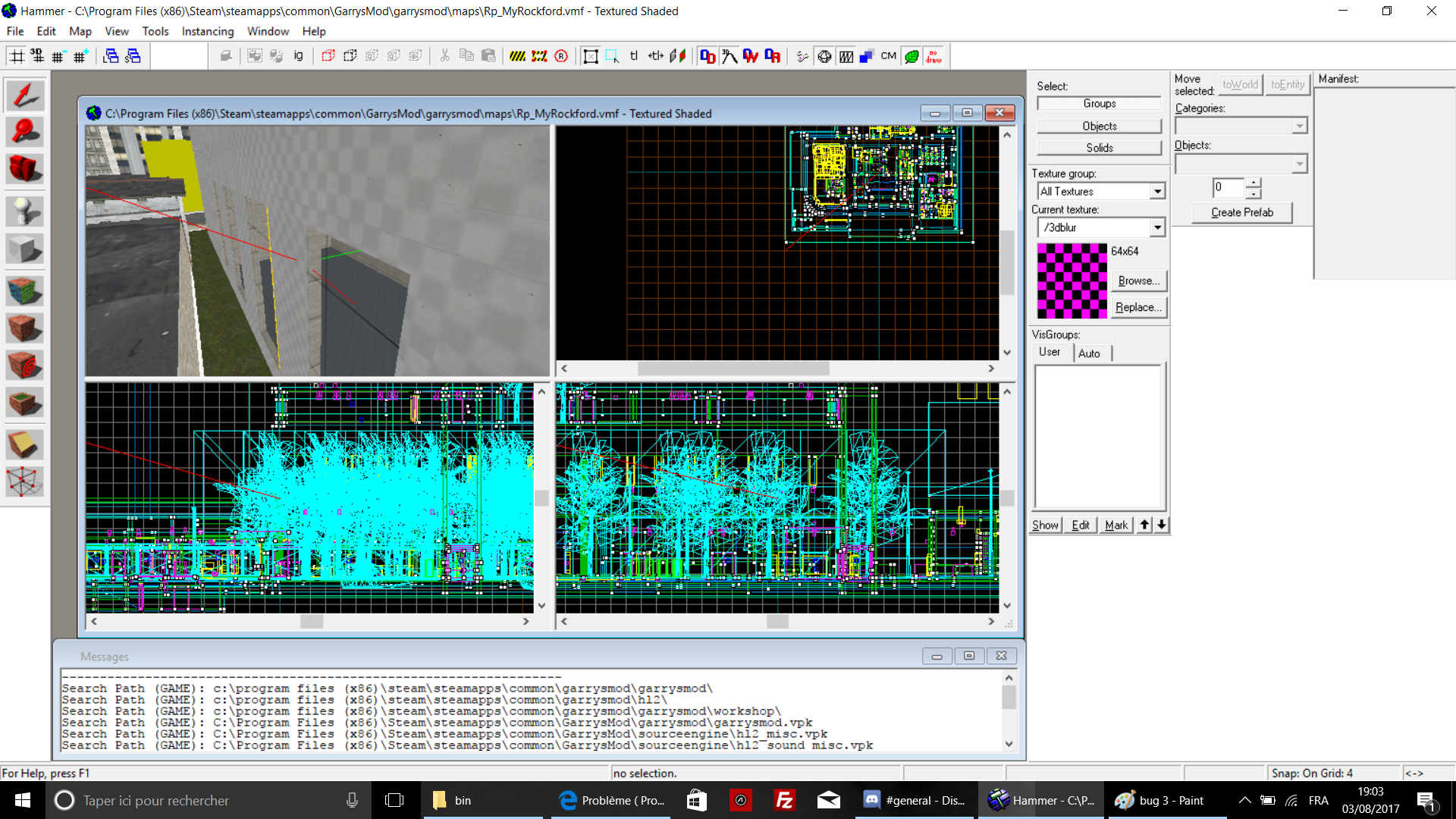Click the red Carve with selection icon
The height and width of the screenshot is (819, 1456).
328,56
